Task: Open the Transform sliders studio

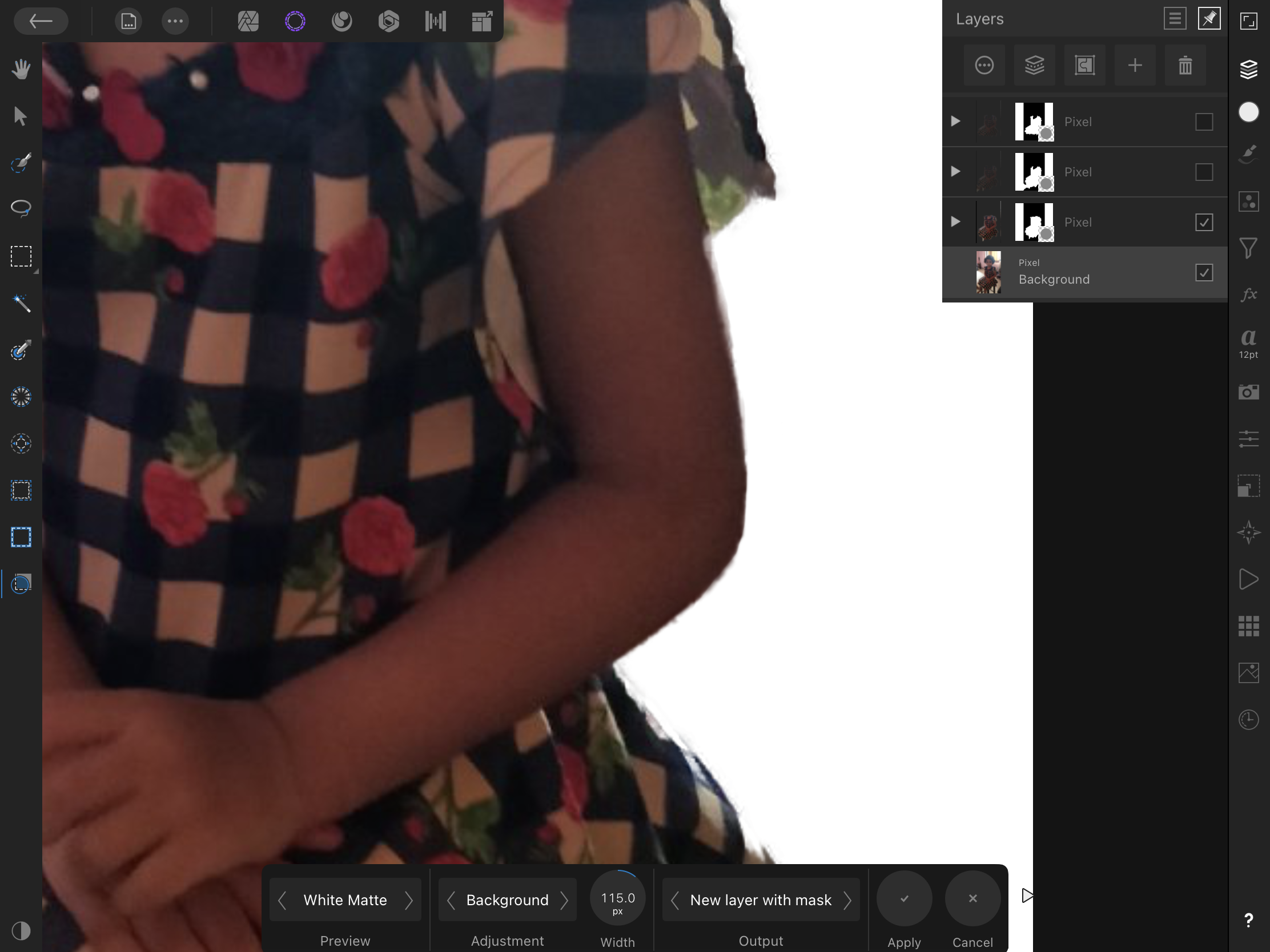Action: (x=1249, y=439)
